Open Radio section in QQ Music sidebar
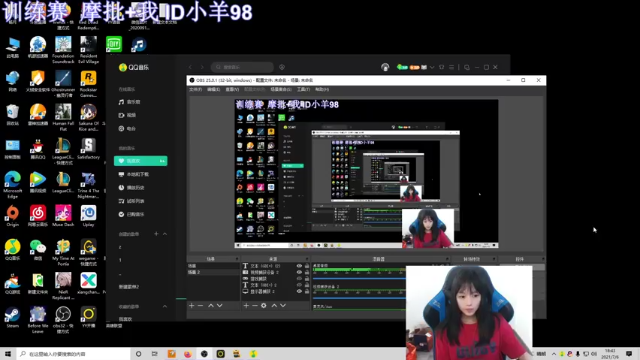Image resolution: width=640 pixels, height=360 pixels. (x=127, y=129)
